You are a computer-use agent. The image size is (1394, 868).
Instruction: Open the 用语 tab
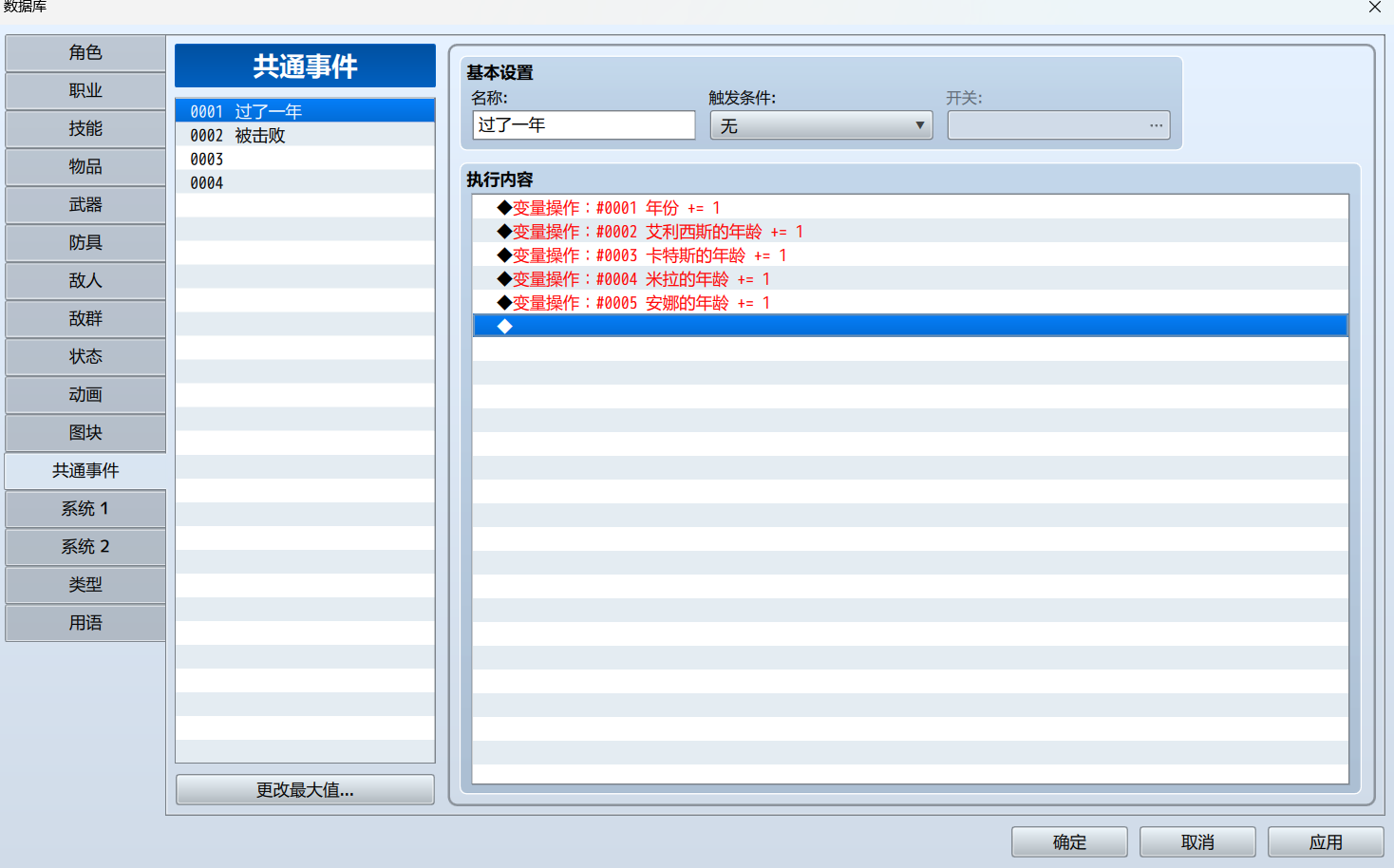click(x=85, y=623)
